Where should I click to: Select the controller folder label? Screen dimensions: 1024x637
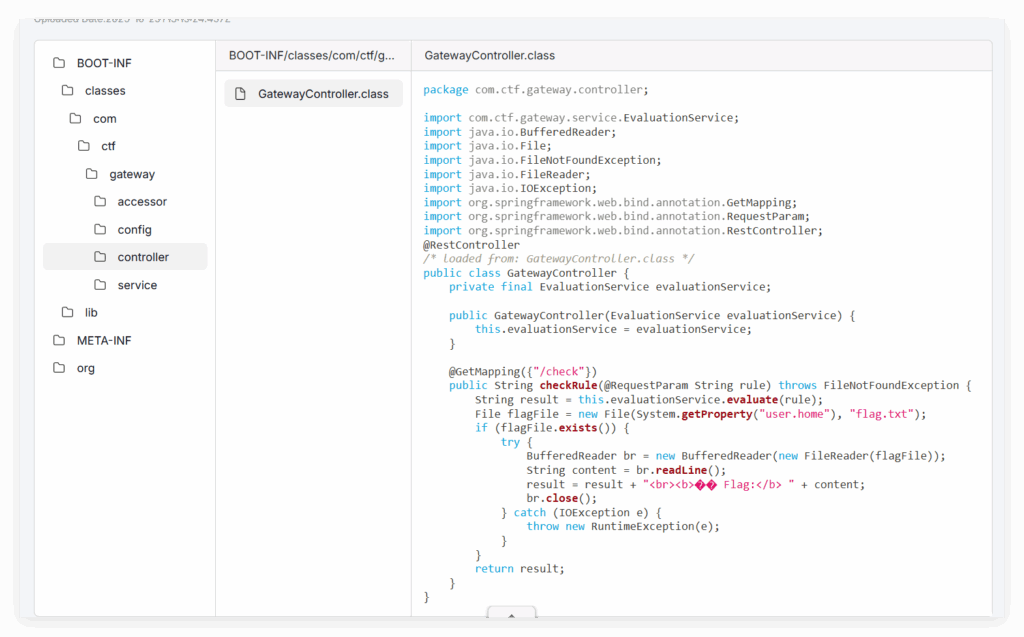tap(143, 257)
